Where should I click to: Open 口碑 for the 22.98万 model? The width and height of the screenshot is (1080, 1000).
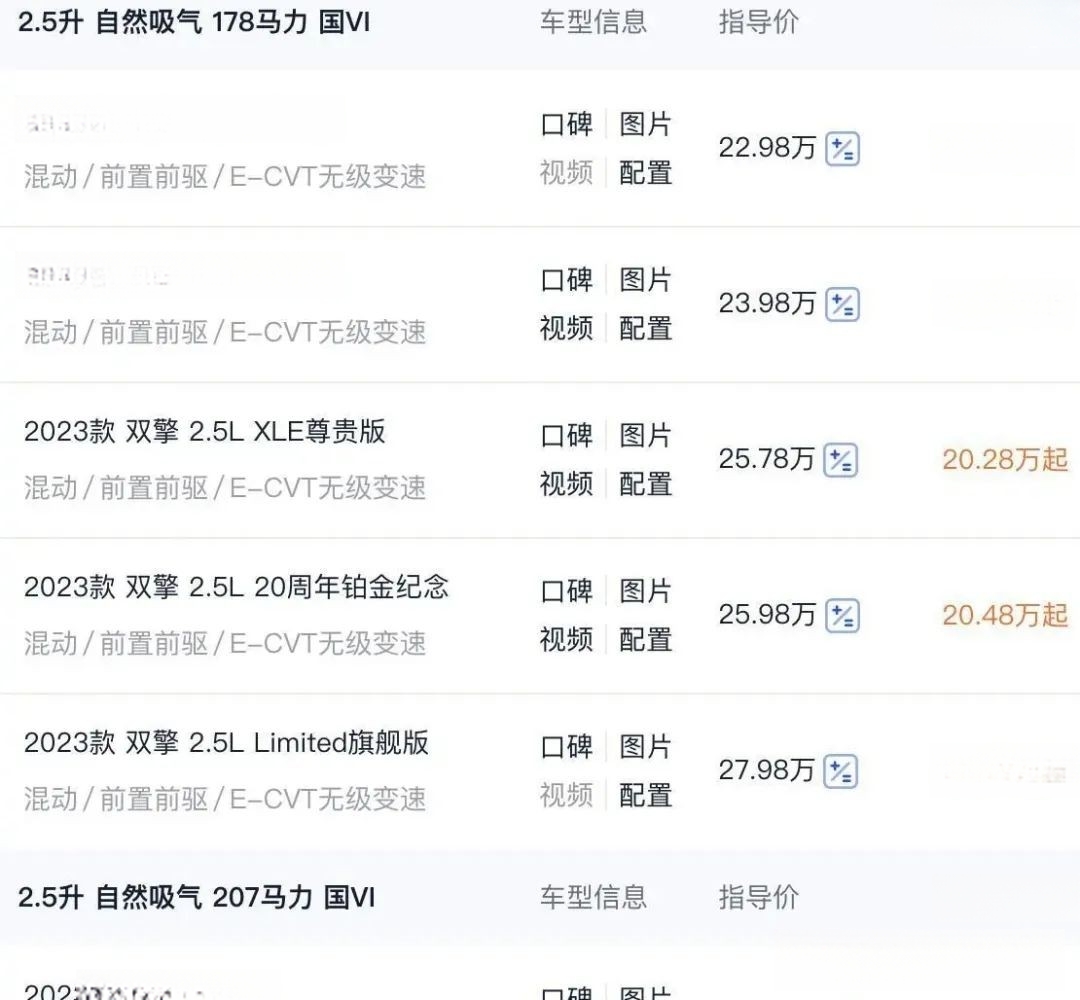pos(566,125)
